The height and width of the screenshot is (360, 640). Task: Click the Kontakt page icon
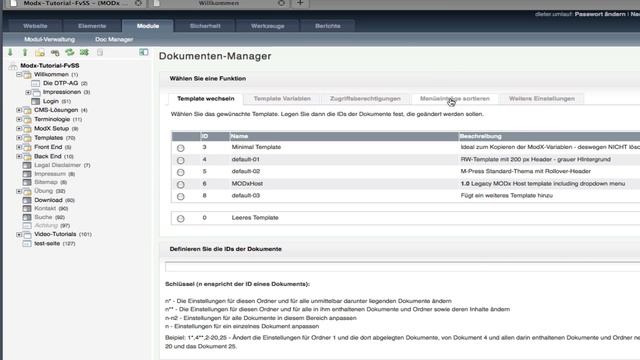(27, 209)
